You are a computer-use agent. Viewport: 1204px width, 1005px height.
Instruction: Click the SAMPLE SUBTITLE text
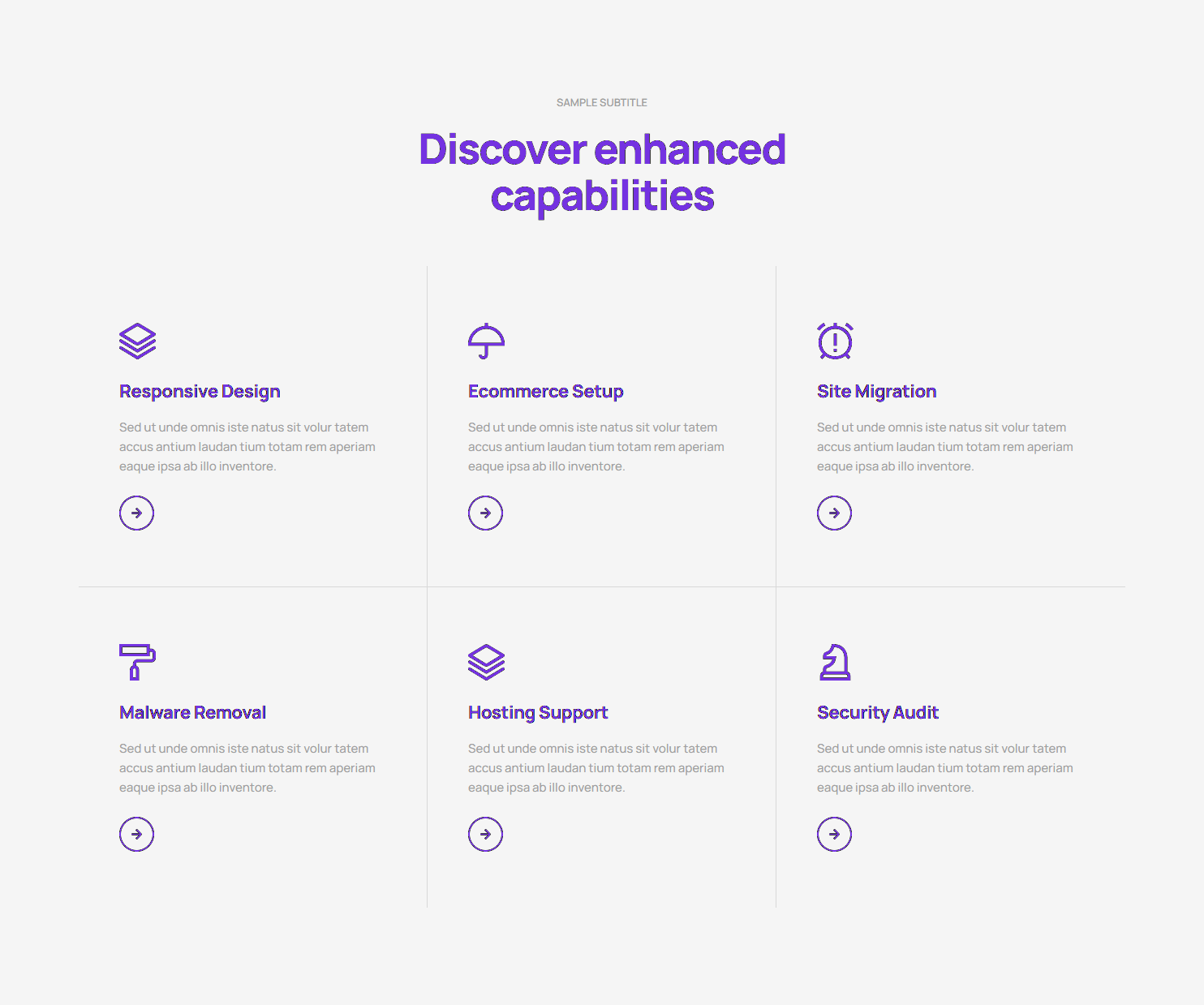point(602,103)
